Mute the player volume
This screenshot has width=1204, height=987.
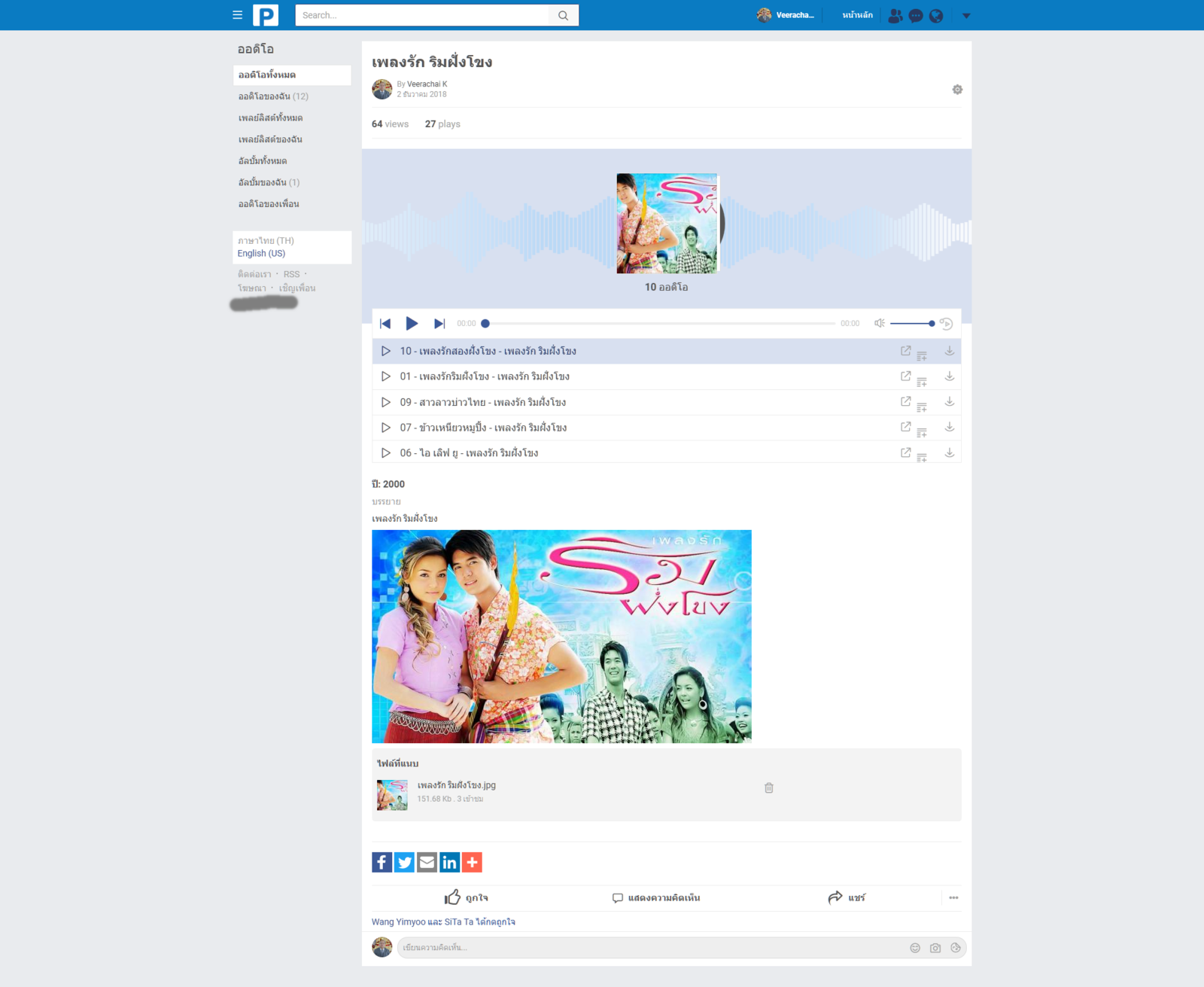[879, 323]
